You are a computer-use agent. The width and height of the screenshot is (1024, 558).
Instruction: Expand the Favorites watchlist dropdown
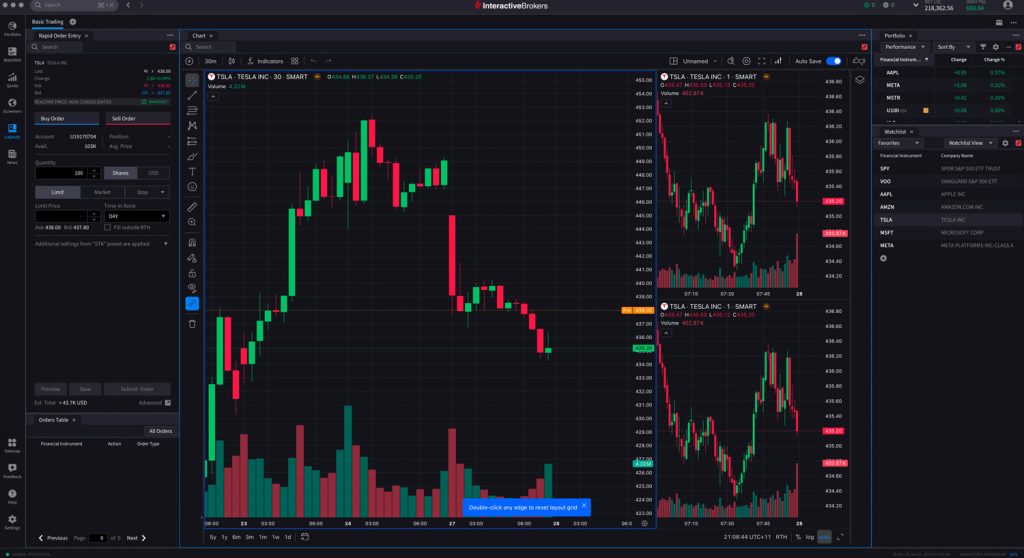coord(900,143)
